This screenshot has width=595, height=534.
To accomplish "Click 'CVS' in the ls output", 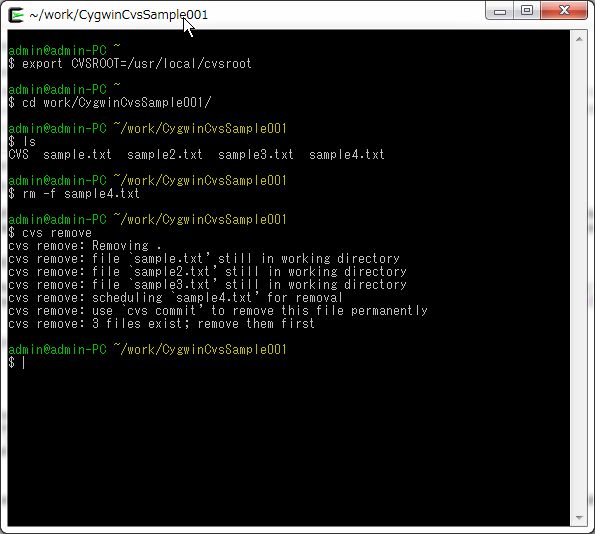I will tap(18, 154).
